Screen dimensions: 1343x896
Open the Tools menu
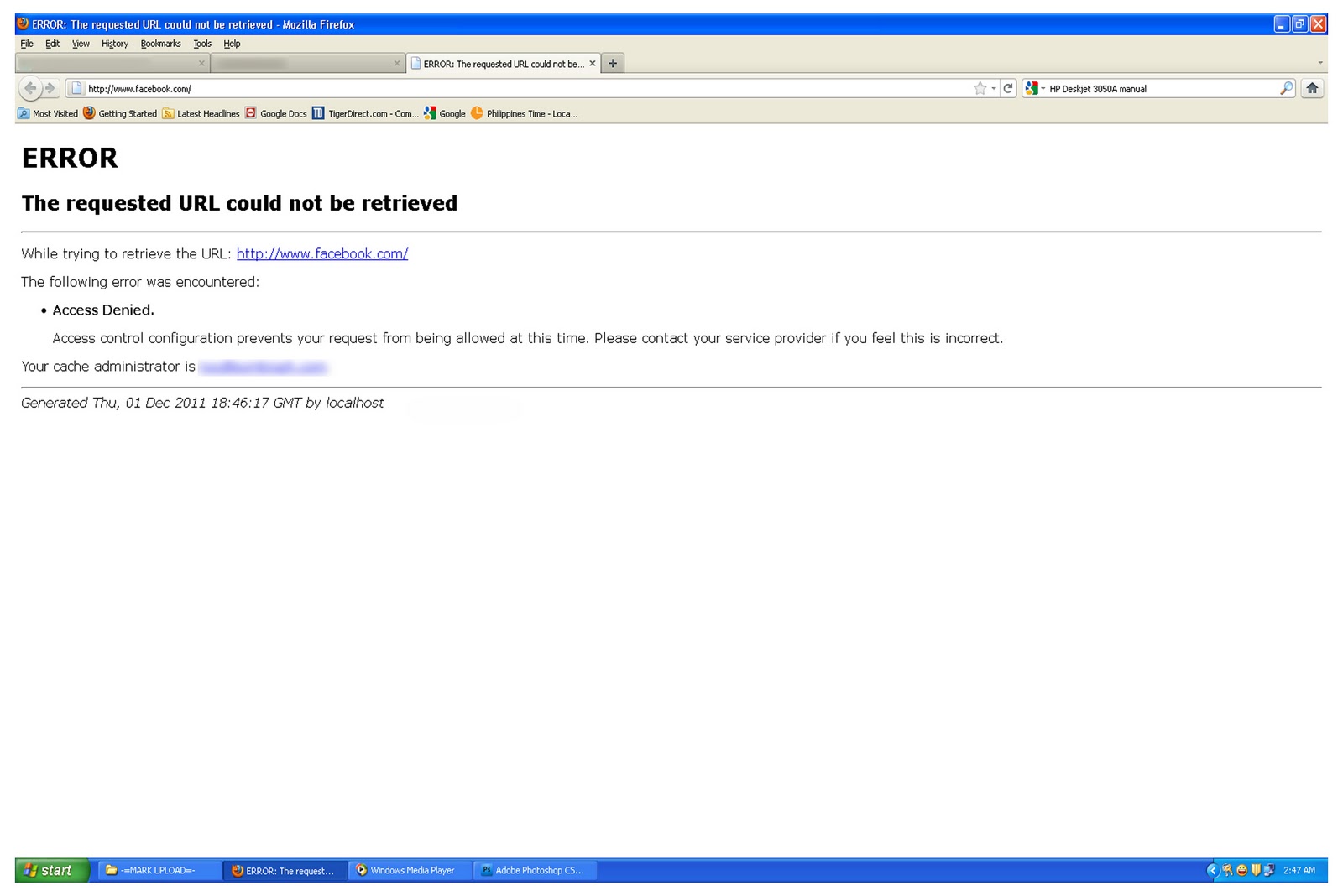[x=202, y=44]
